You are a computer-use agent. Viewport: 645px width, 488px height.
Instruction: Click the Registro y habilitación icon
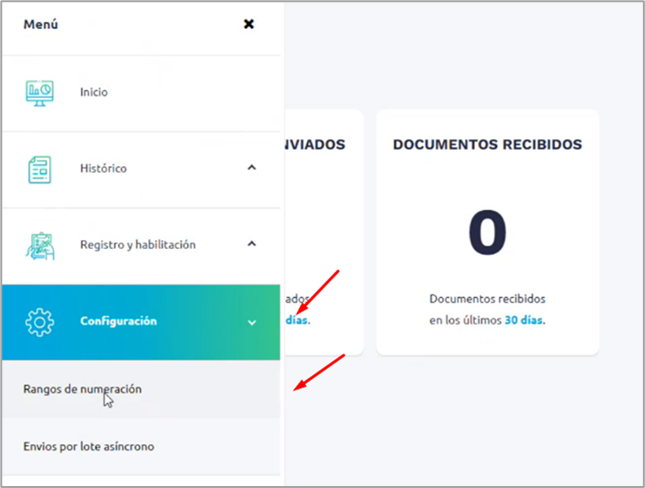coord(40,245)
